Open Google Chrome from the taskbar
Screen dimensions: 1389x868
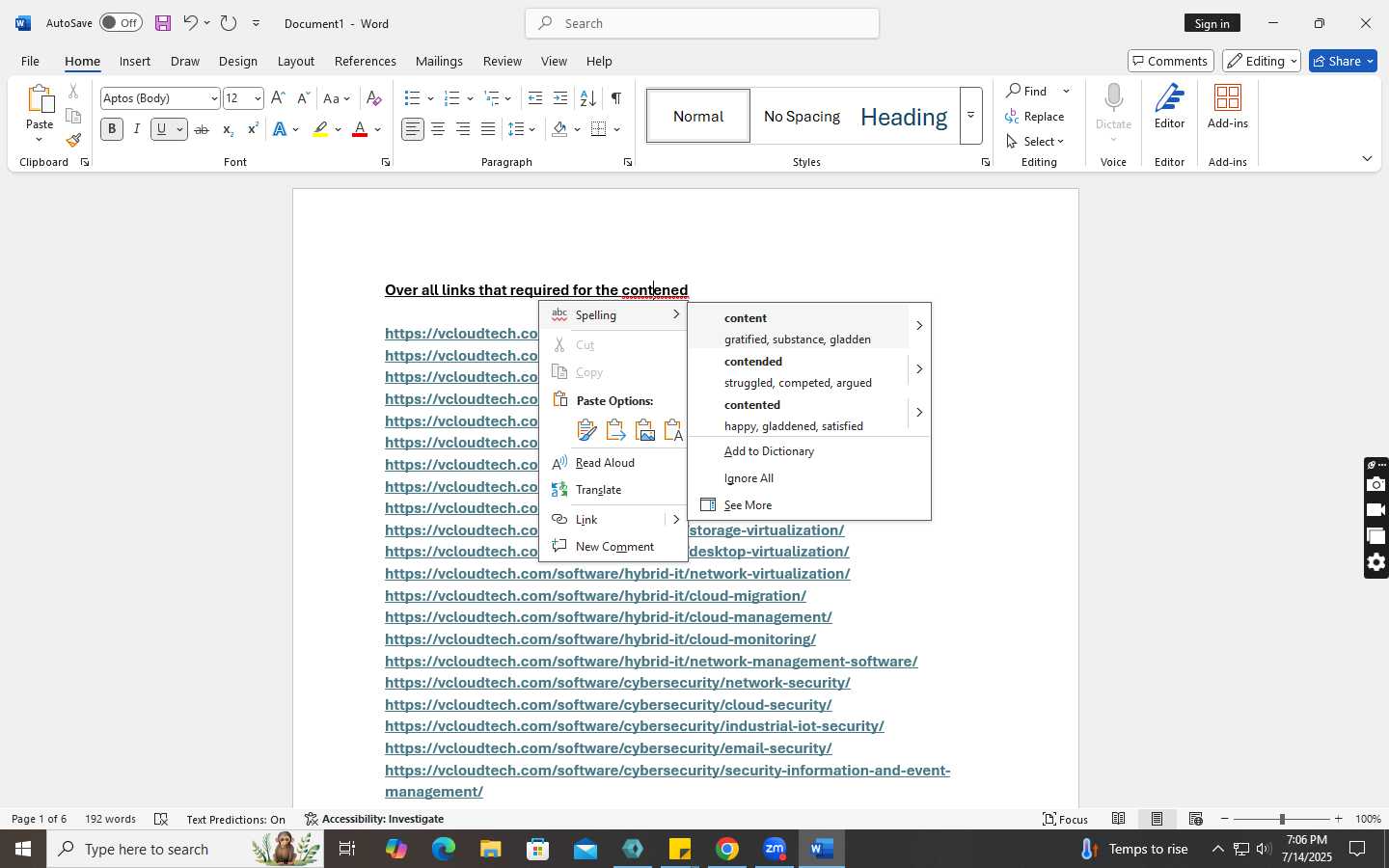point(727,849)
